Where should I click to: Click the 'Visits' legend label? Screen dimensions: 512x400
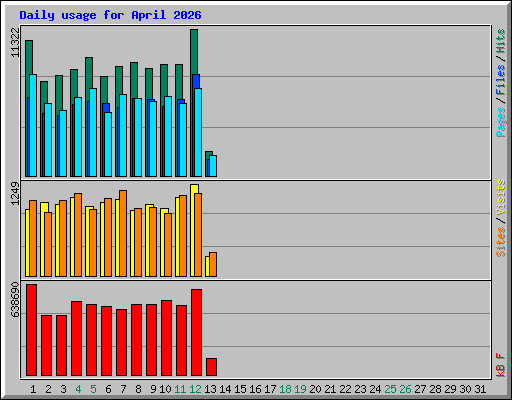tap(501, 197)
